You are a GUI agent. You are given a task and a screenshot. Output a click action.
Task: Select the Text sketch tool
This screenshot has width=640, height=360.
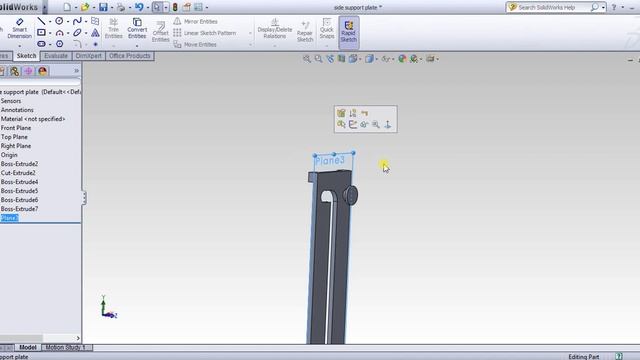95,32
